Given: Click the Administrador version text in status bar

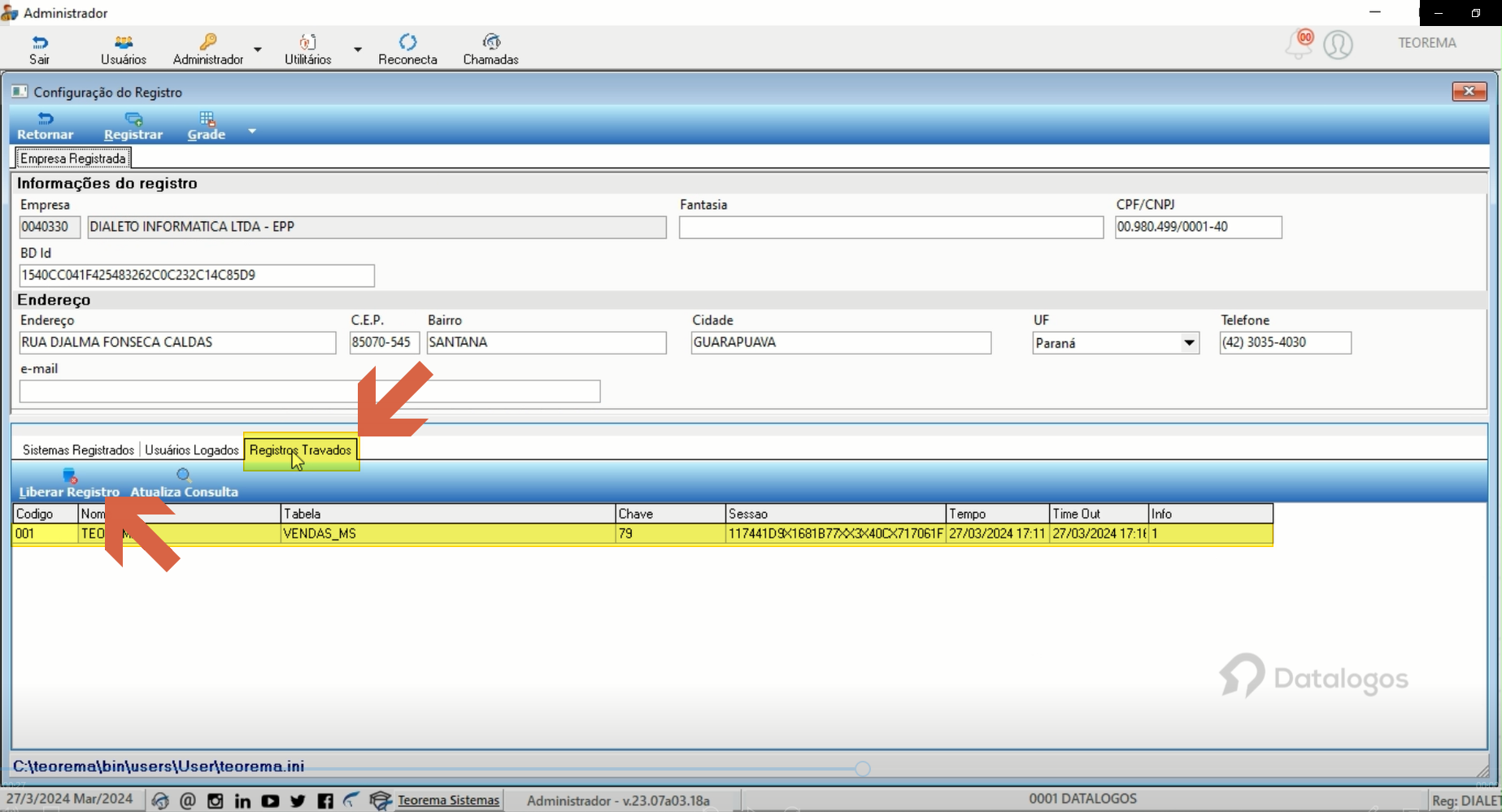Looking at the screenshot, I should 618,801.
